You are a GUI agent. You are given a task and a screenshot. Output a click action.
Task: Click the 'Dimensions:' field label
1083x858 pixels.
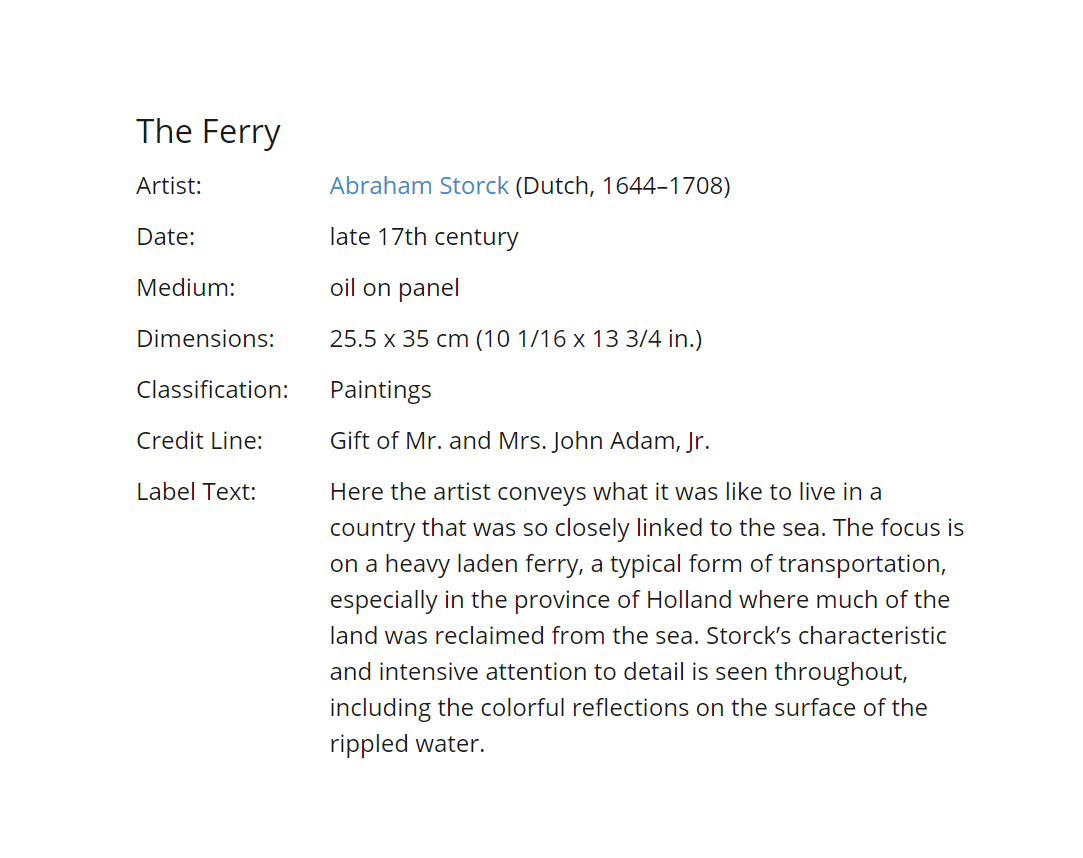pyautogui.click(x=205, y=339)
